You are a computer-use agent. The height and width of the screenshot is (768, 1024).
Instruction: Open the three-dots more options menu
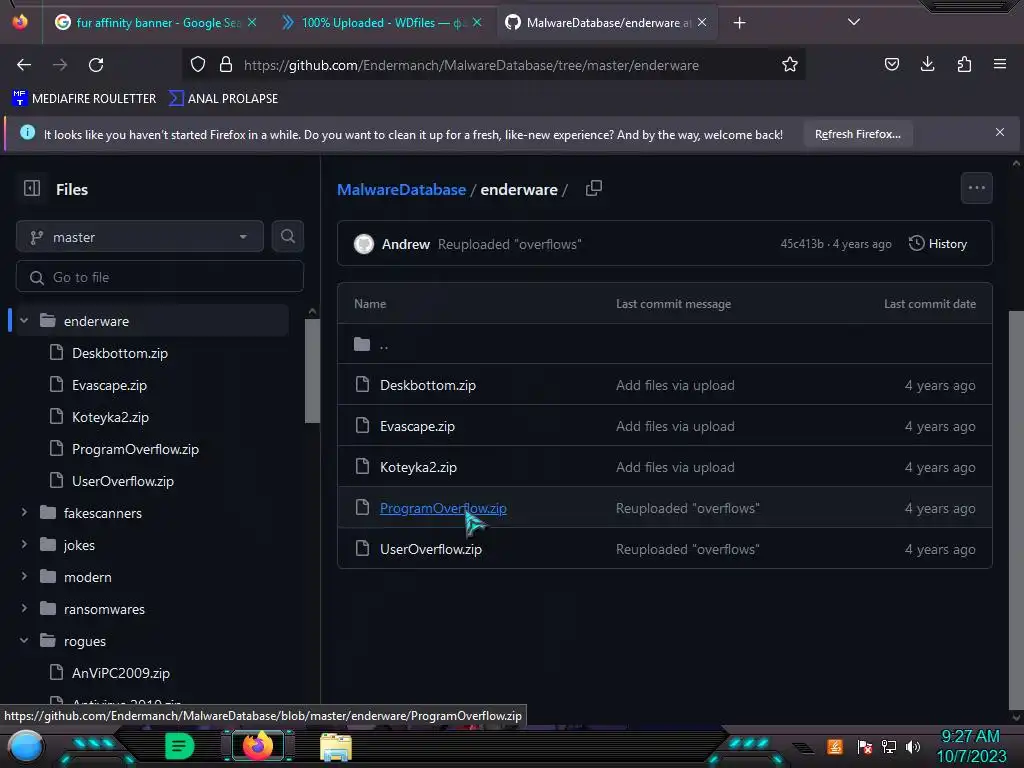(976, 188)
